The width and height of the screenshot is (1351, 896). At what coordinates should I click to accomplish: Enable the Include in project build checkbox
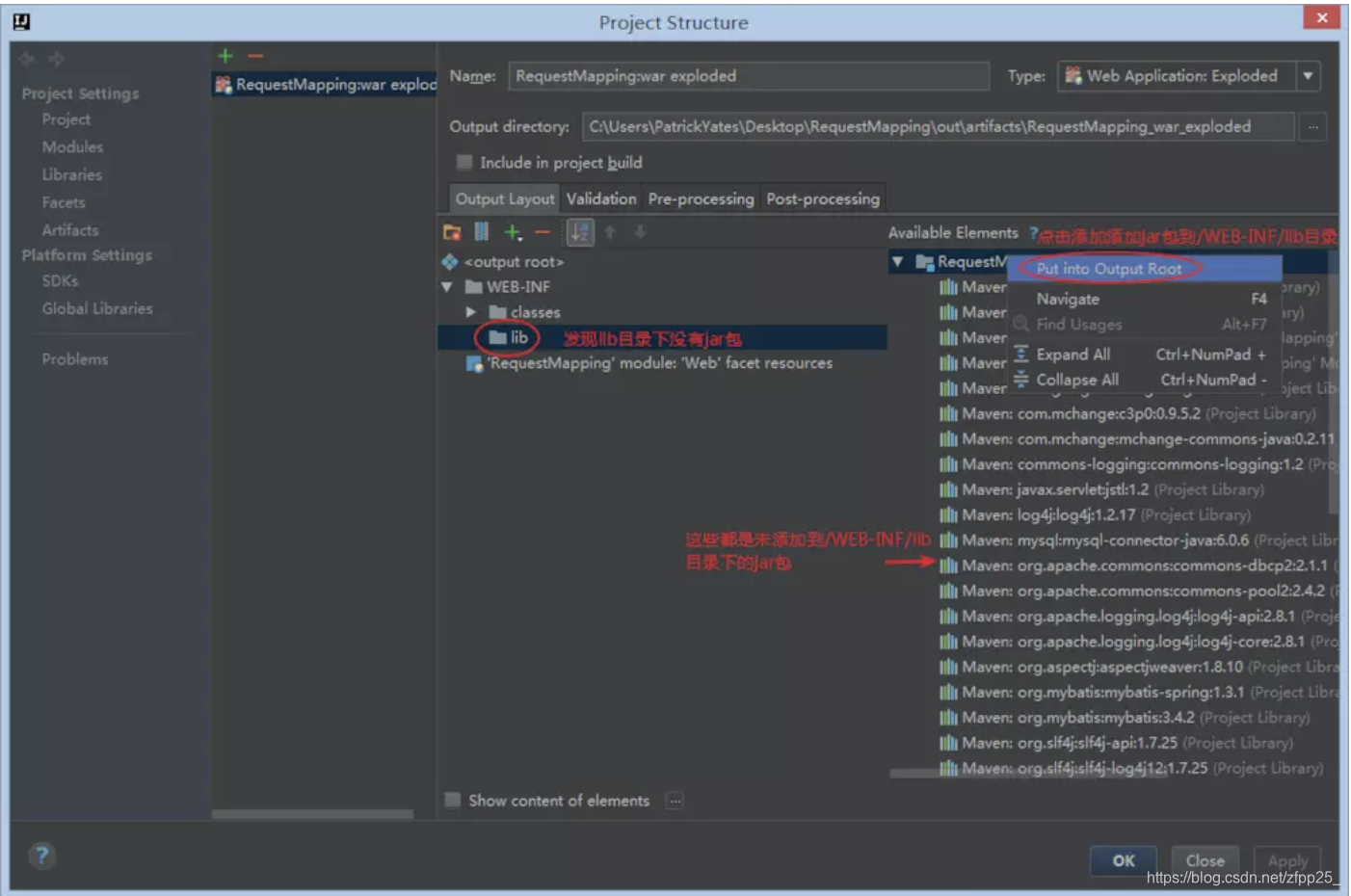464,162
